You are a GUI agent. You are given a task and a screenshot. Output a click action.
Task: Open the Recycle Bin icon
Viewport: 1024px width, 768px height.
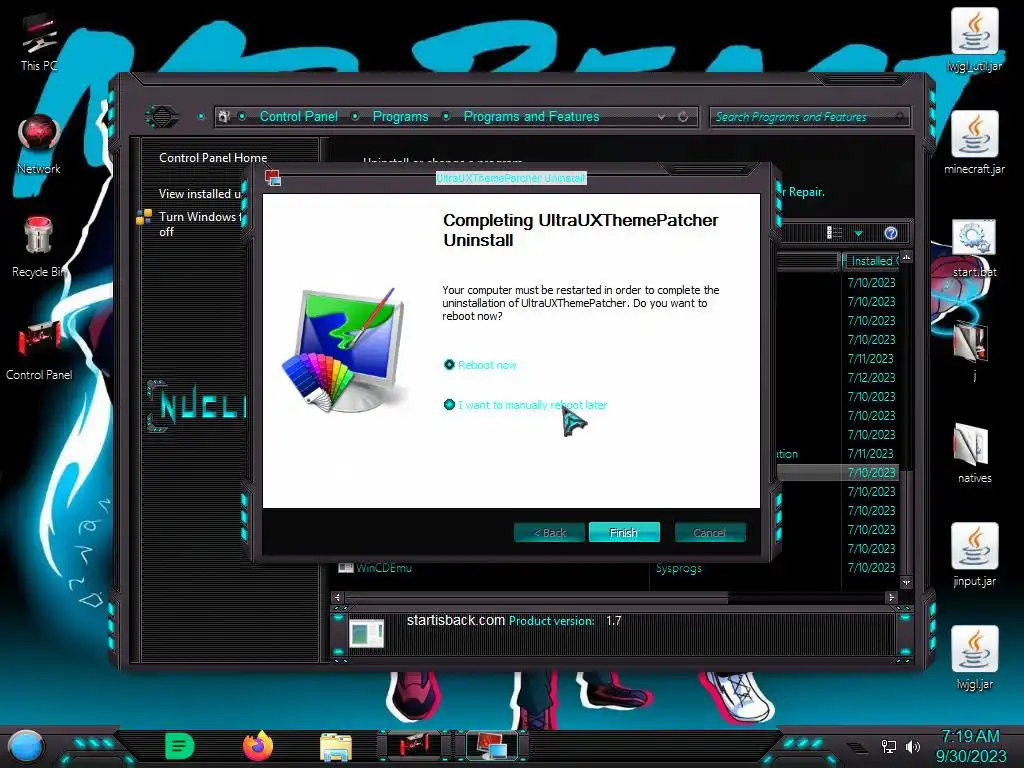(x=39, y=248)
